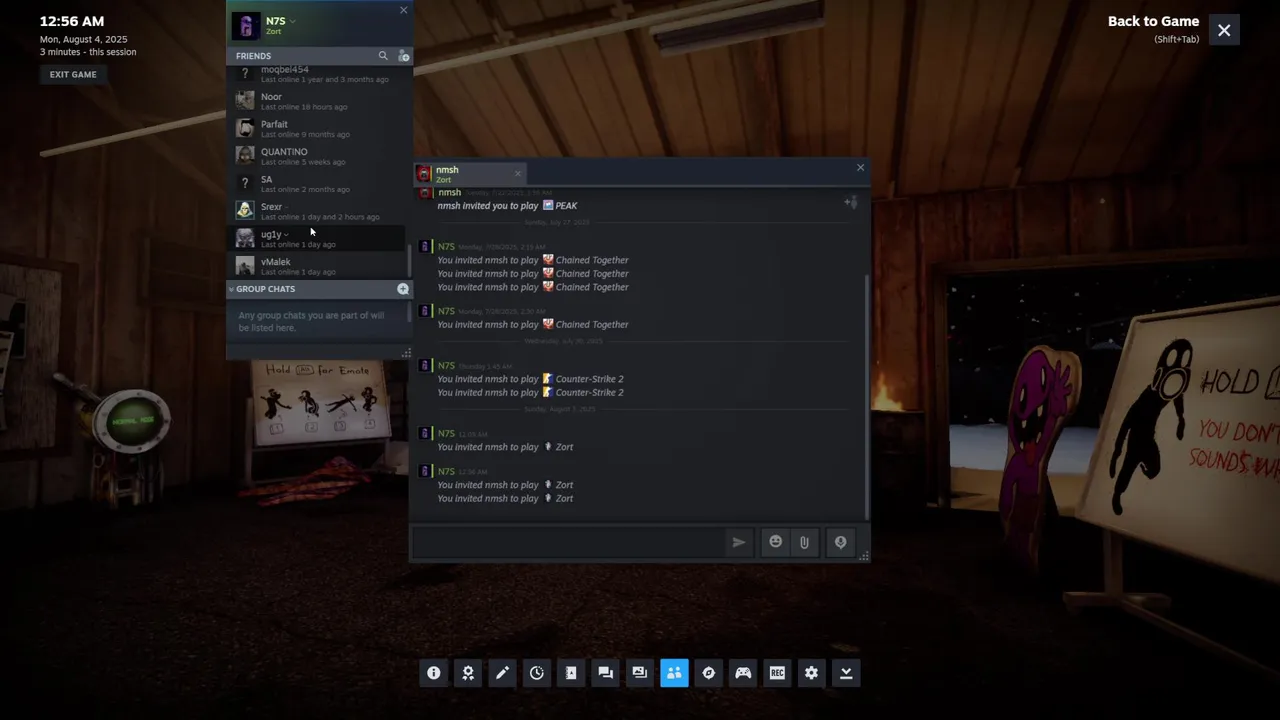Click the PEAK game invite link
Image resolution: width=1280 pixels, height=720 pixels.
pos(560,206)
